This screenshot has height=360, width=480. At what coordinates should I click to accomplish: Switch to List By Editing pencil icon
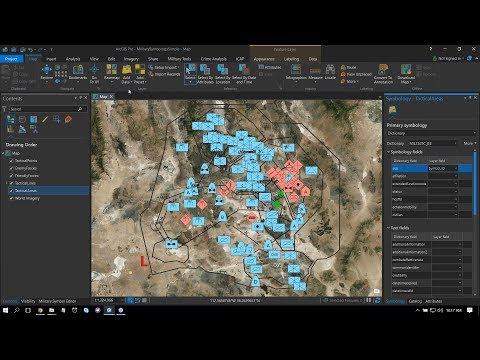tap(45, 119)
